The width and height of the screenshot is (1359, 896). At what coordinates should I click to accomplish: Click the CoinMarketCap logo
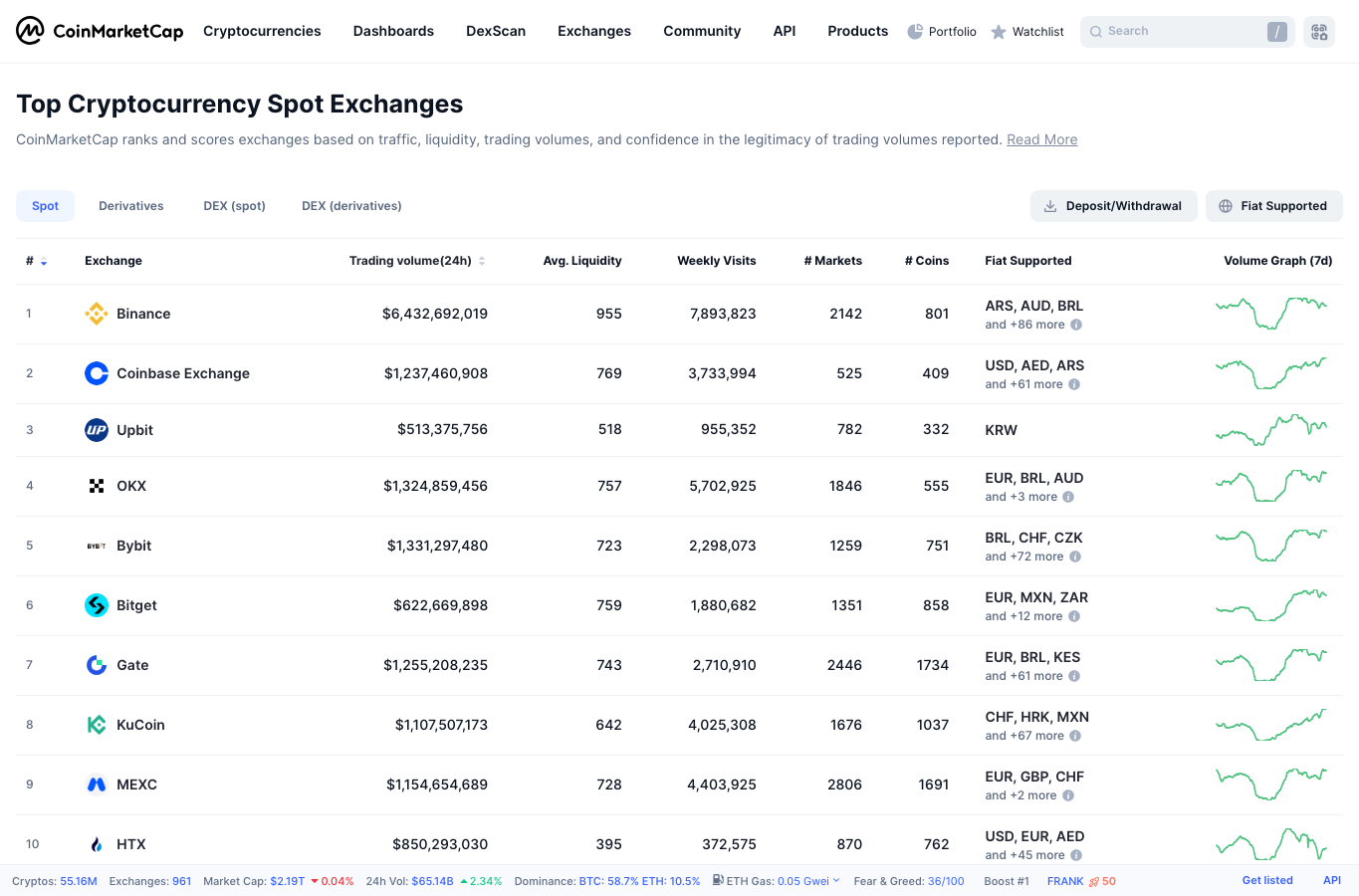[100, 31]
